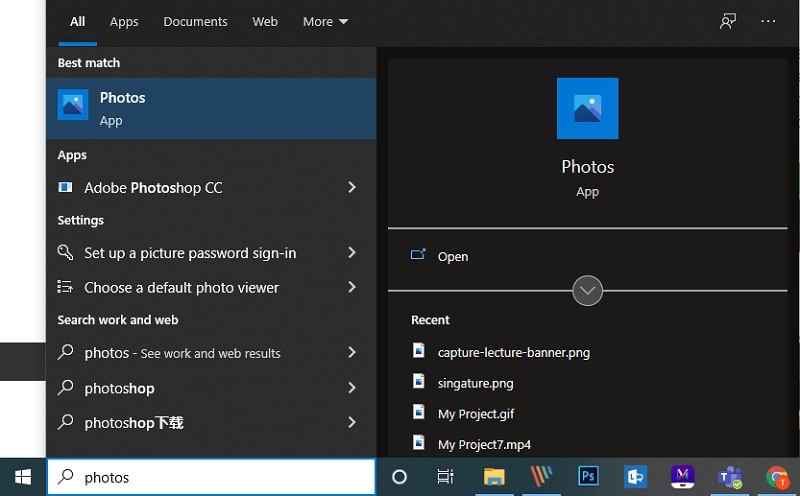Image resolution: width=800 pixels, height=496 pixels.
Task: Click the Windows Start button
Action: [23, 477]
